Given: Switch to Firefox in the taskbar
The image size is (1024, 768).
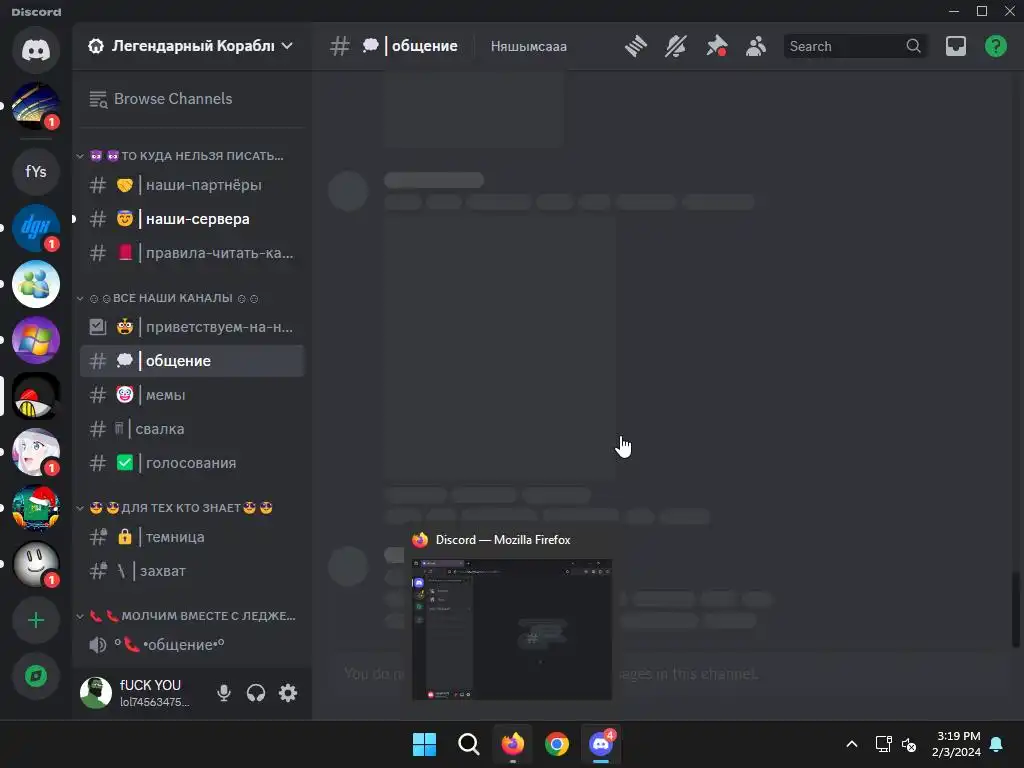Looking at the screenshot, I should [x=513, y=744].
